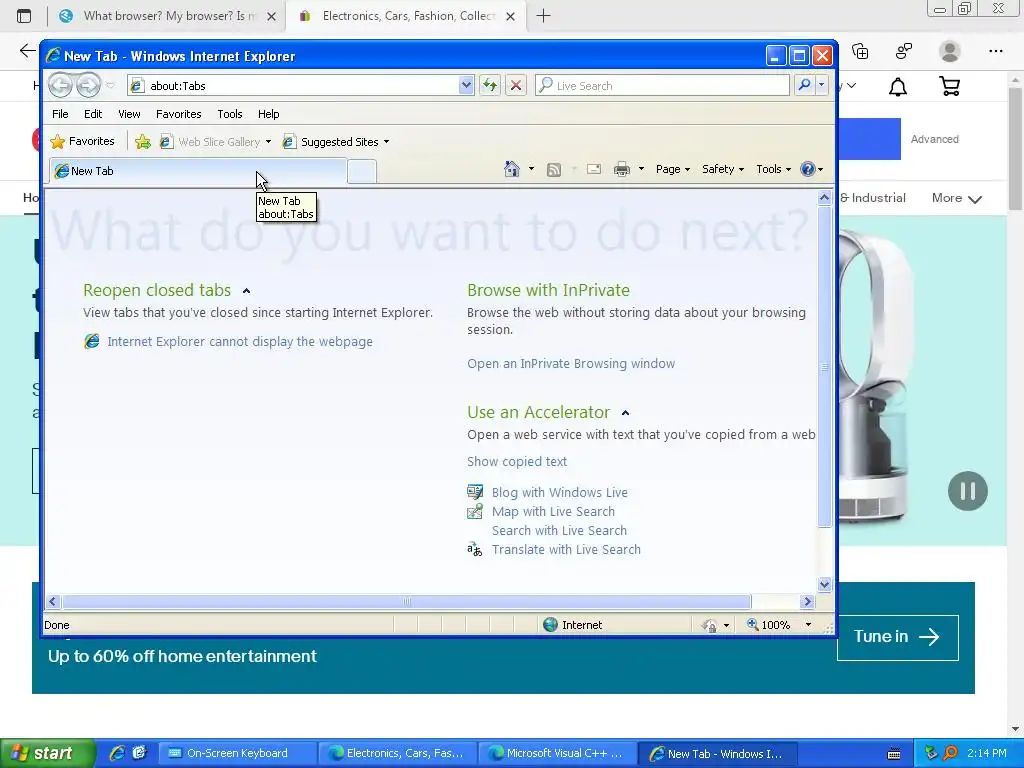Click the Edge profile avatar icon
Image resolution: width=1024 pixels, height=768 pixels.
tap(950, 51)
